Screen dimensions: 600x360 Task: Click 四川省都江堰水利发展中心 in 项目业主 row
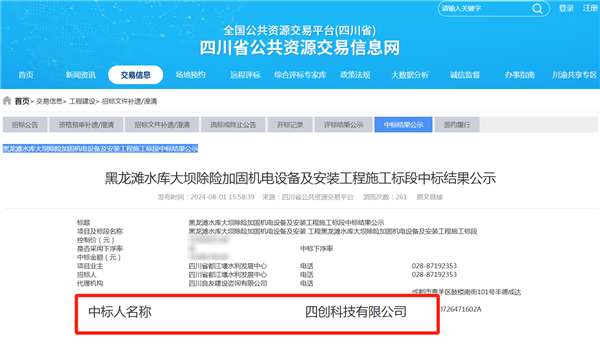pos(228,266)
